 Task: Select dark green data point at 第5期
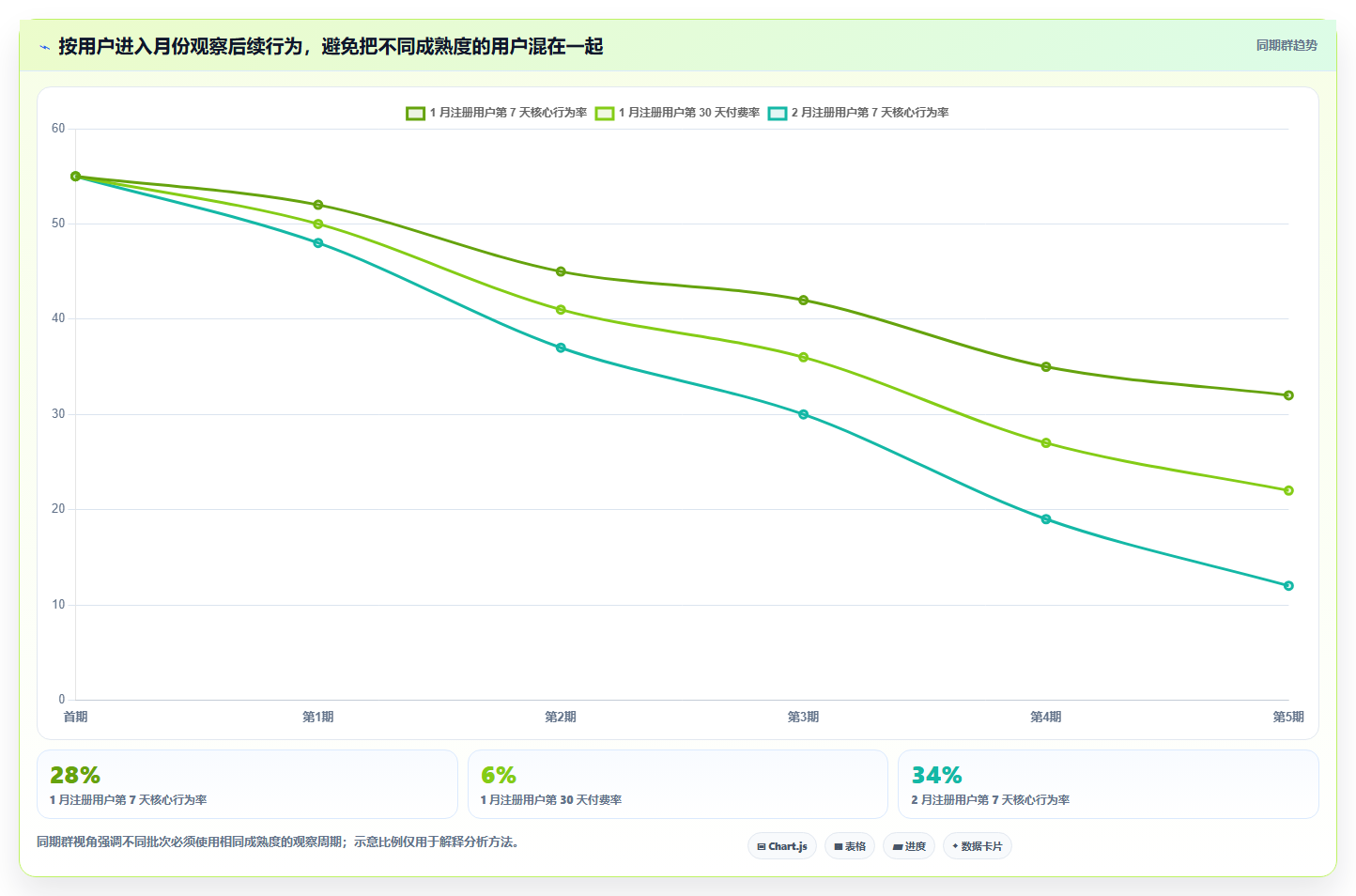click(x=1288, y=395)
